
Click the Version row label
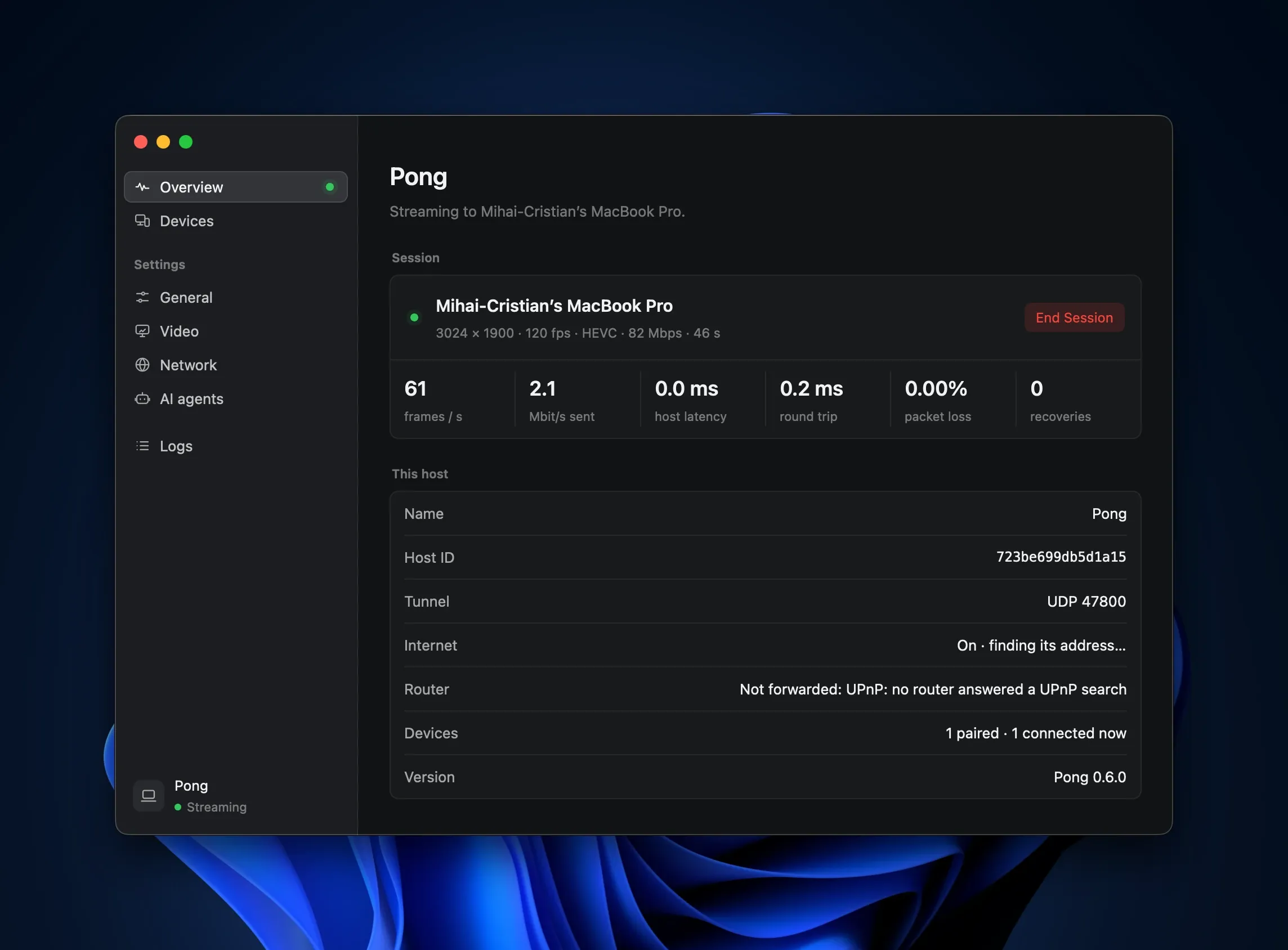point(429,777)
